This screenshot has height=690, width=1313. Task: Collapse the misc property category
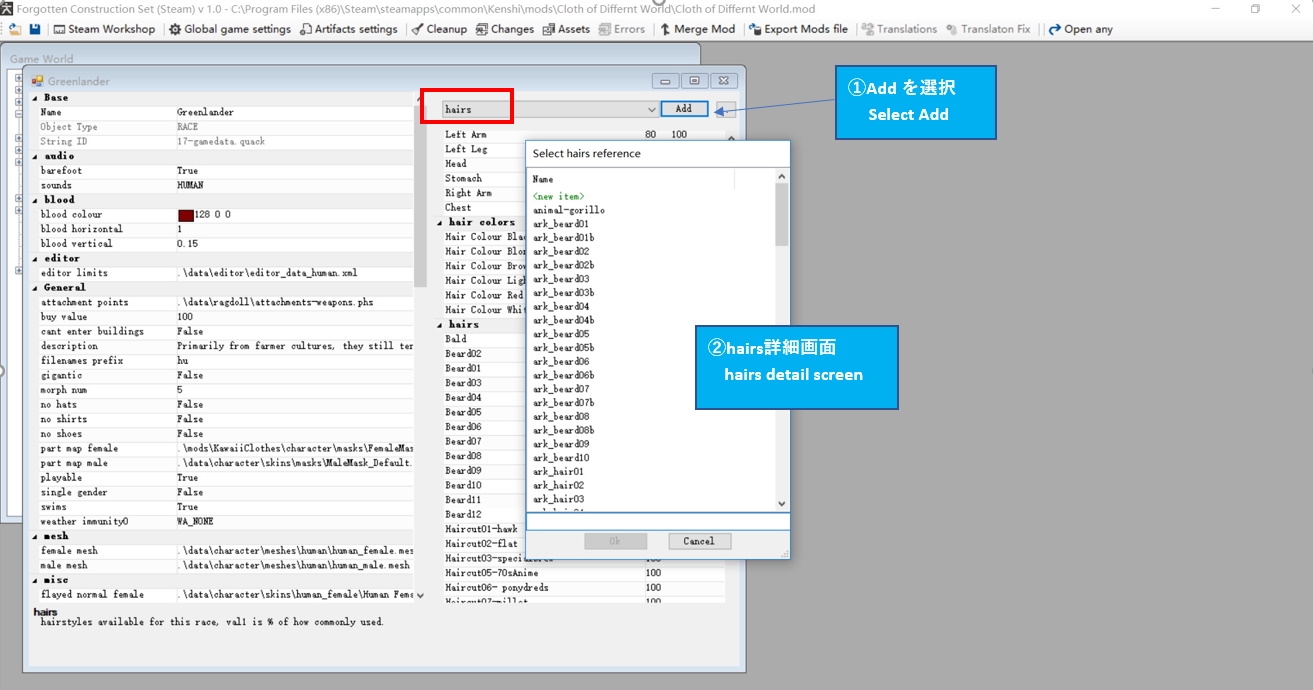coord(35,580)
